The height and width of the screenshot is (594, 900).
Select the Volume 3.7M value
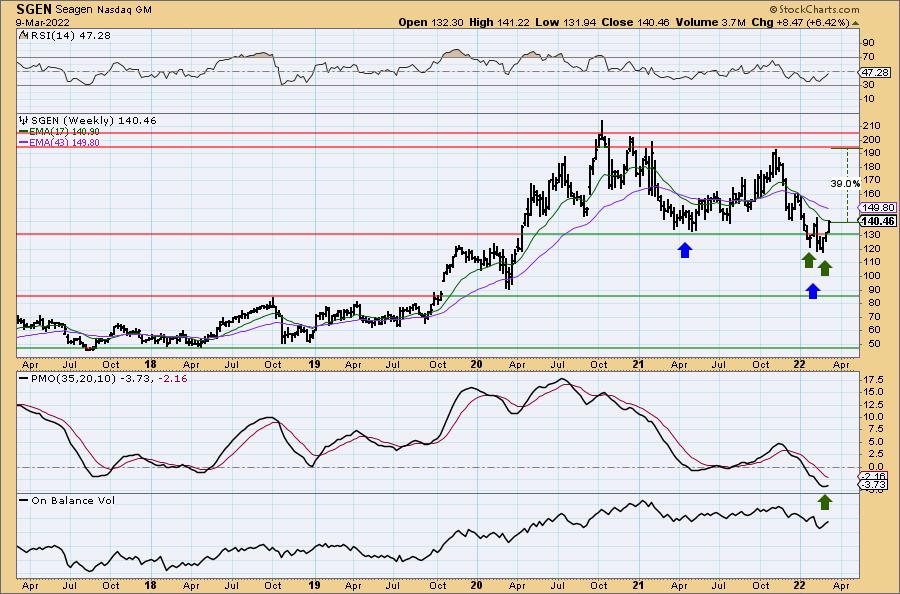(x=711, y=22)
